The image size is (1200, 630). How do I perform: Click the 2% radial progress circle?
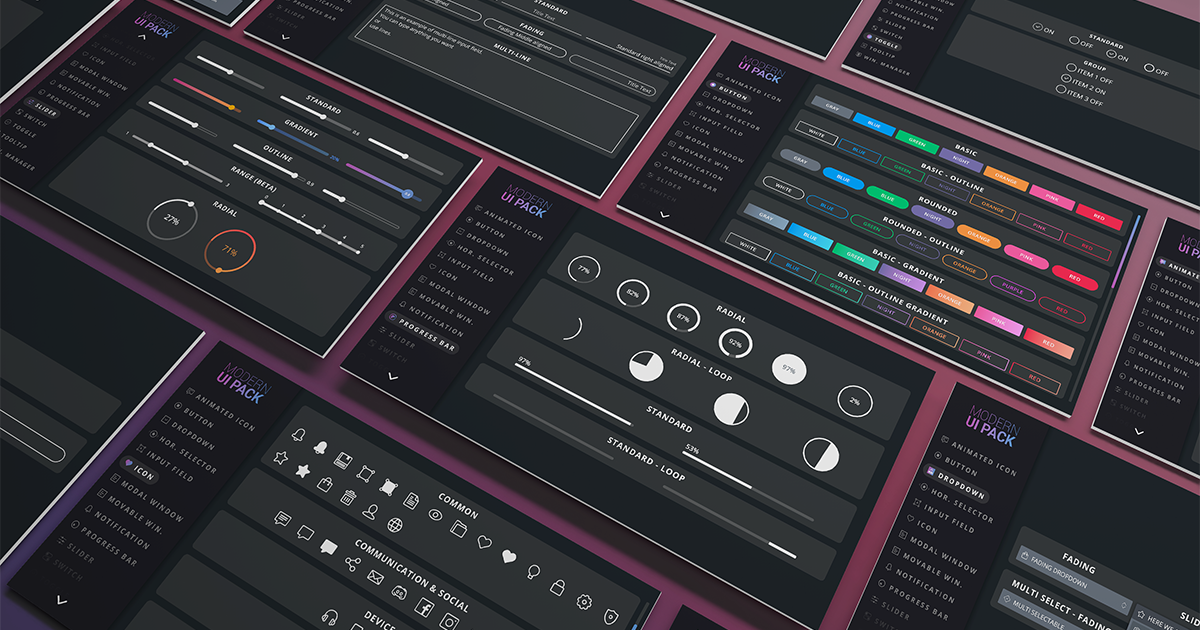[855, 401]
